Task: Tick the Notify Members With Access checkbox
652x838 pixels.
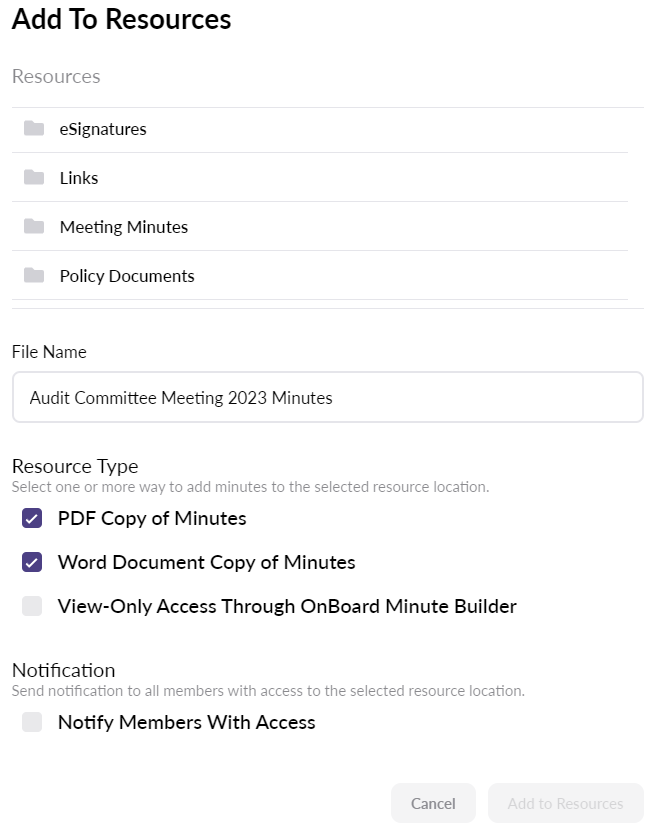Action: pos(32,722)
